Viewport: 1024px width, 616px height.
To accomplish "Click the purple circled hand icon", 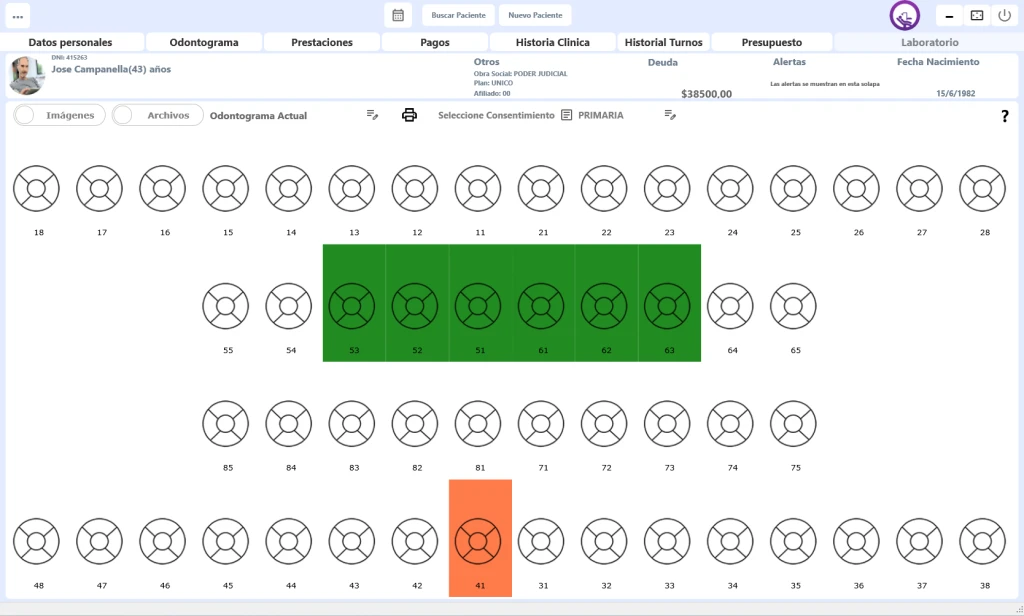I will click(x=905, y=16).
